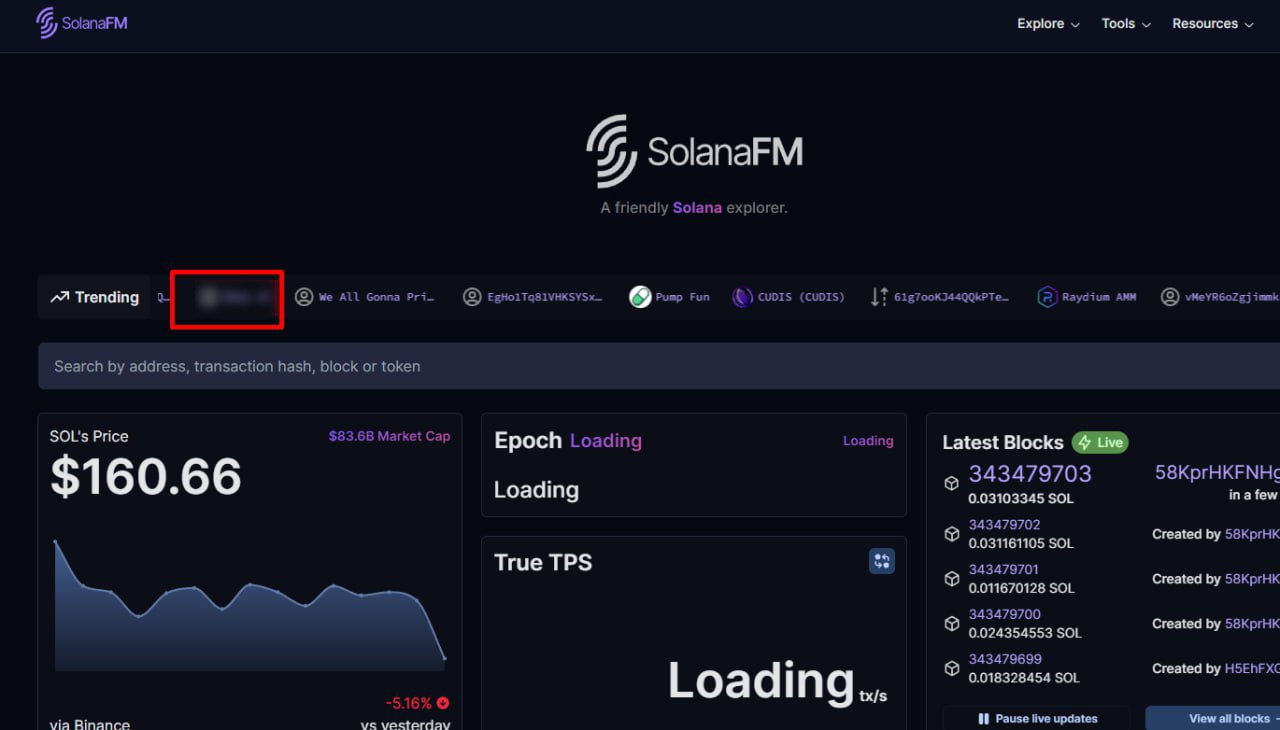The width and height of the screenshot is (1280, 730).
Task: Click the 0.031161105 SOL reward value
Action: [1021, 543]
